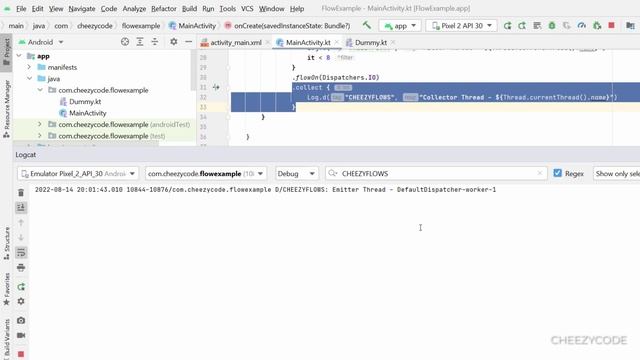
Task: Open the Android project view dropdown
Action: coord(40,42)
